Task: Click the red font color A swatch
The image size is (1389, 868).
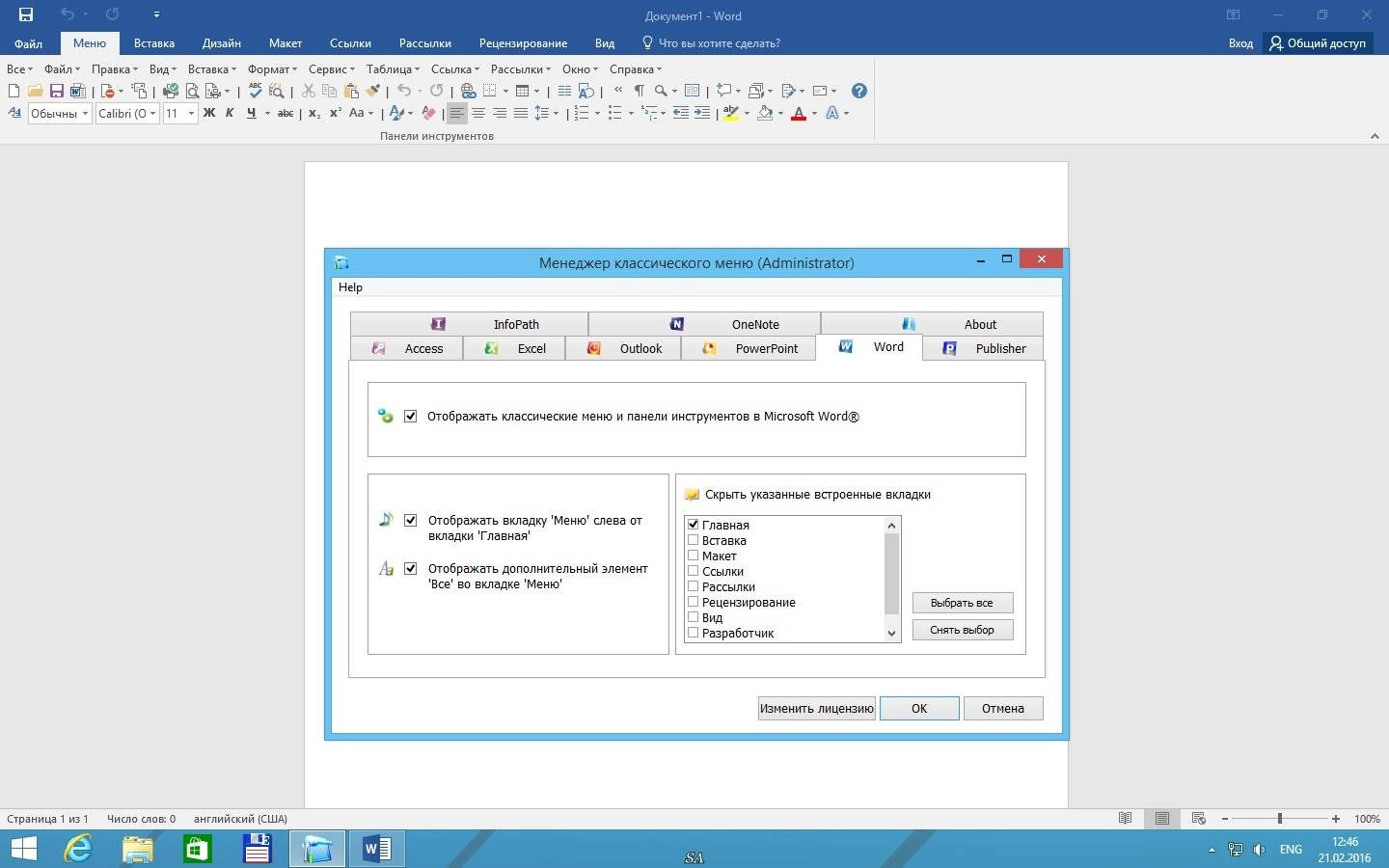Action: pyautogui.click(x=798, y=113)
